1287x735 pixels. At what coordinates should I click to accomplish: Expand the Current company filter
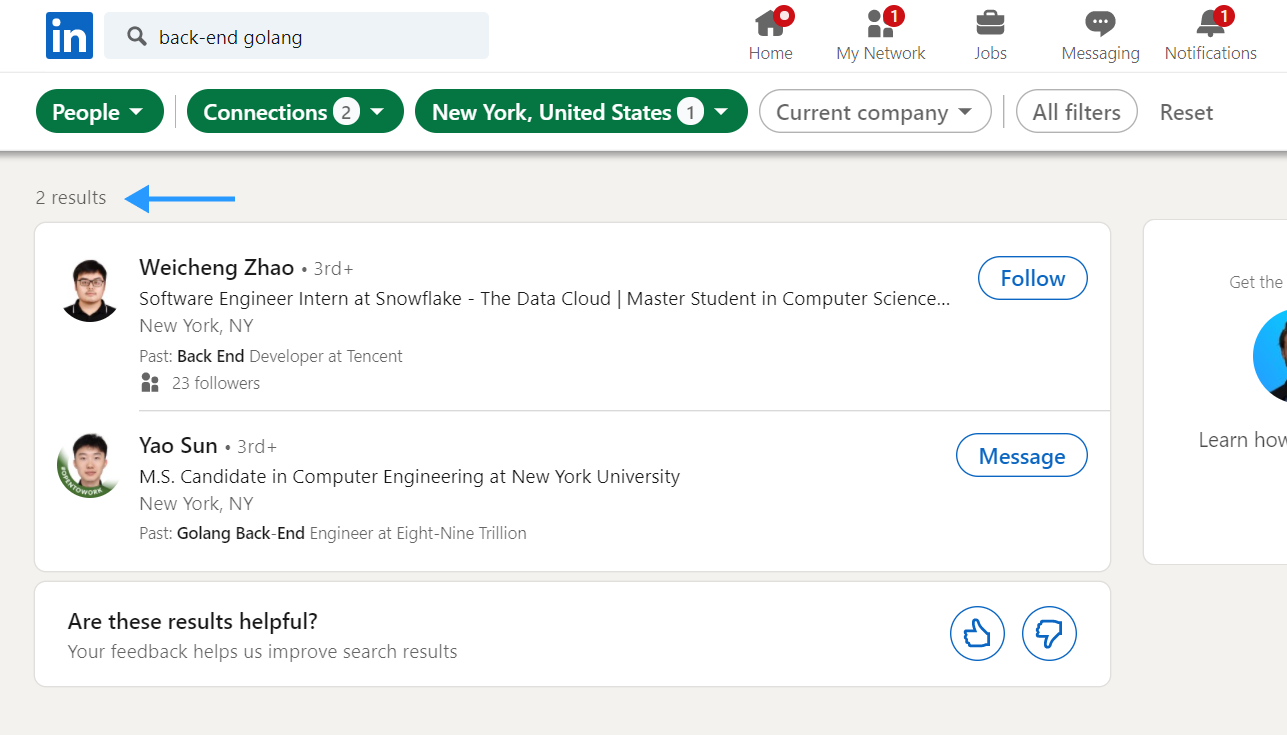[x=874, y=112]
